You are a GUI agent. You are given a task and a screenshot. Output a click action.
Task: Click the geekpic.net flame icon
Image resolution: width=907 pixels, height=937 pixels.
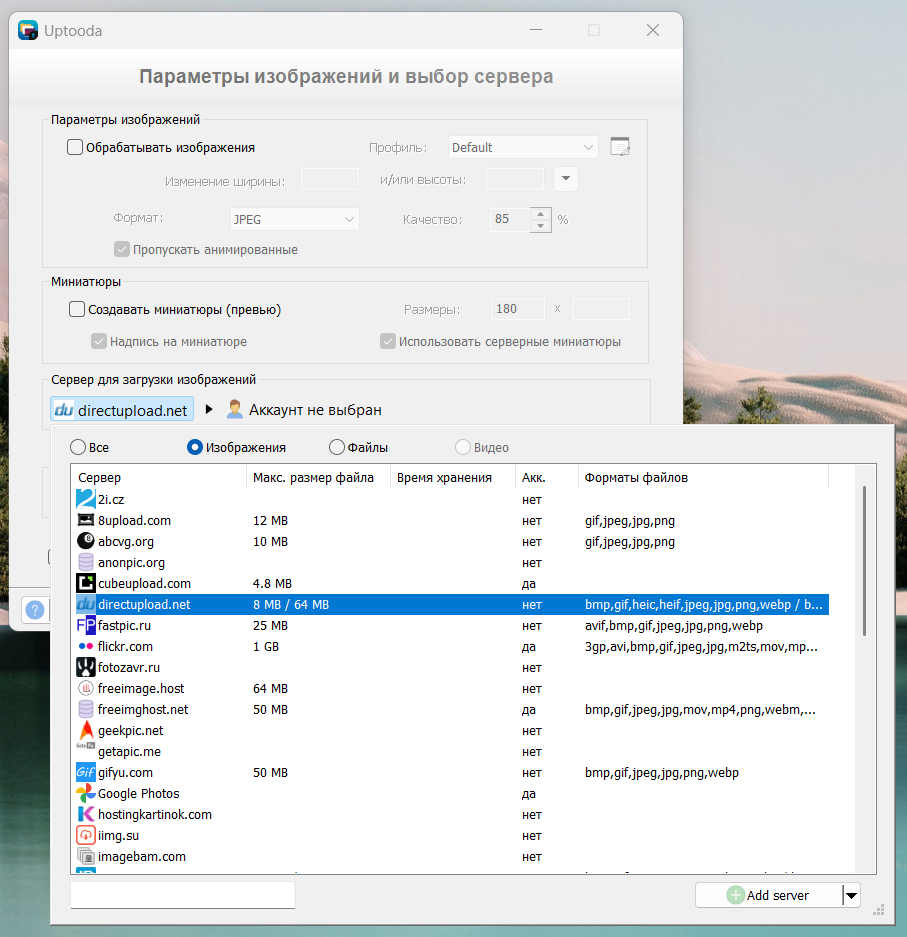[x=86, y=730]
